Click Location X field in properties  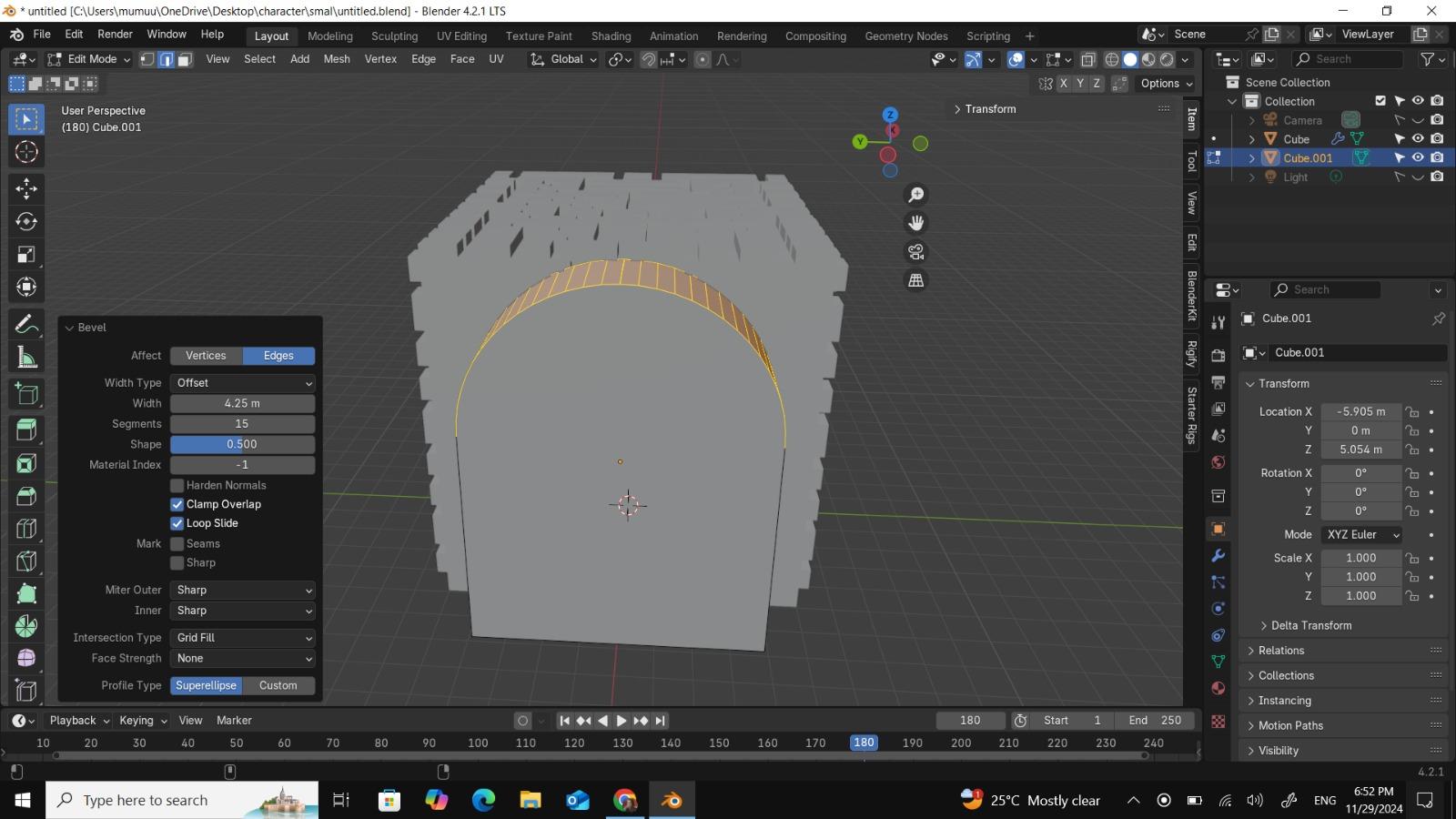point(1361,411)
